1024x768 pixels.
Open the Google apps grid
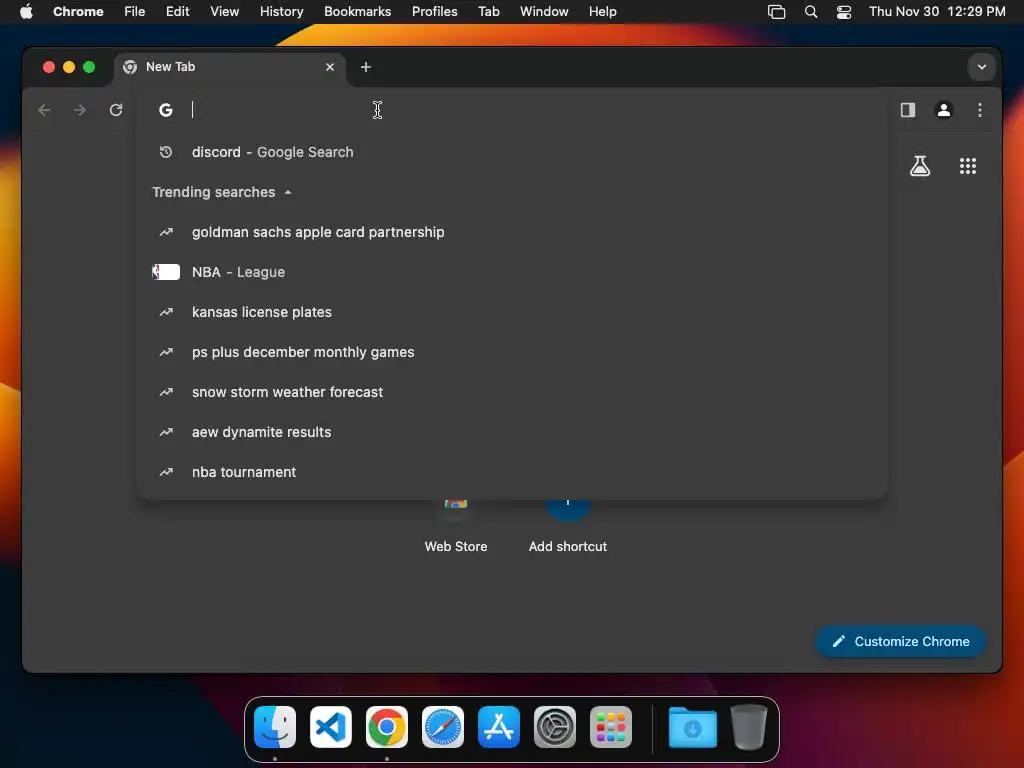(968, 166)
